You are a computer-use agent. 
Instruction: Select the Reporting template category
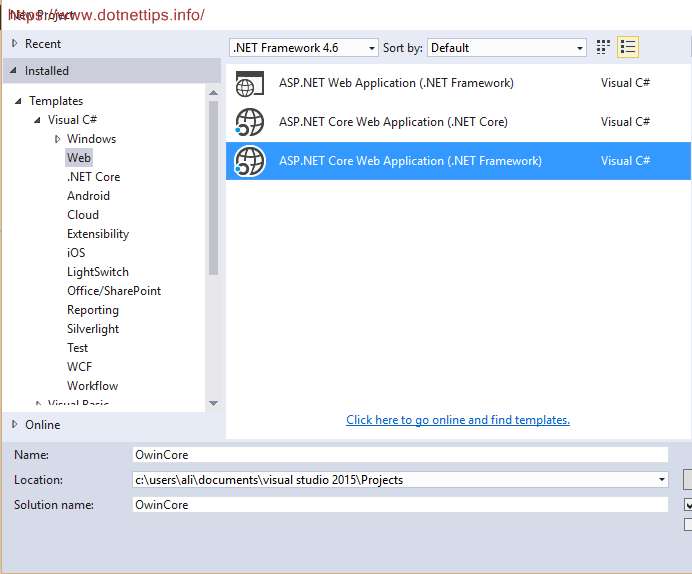pos(93,310)
